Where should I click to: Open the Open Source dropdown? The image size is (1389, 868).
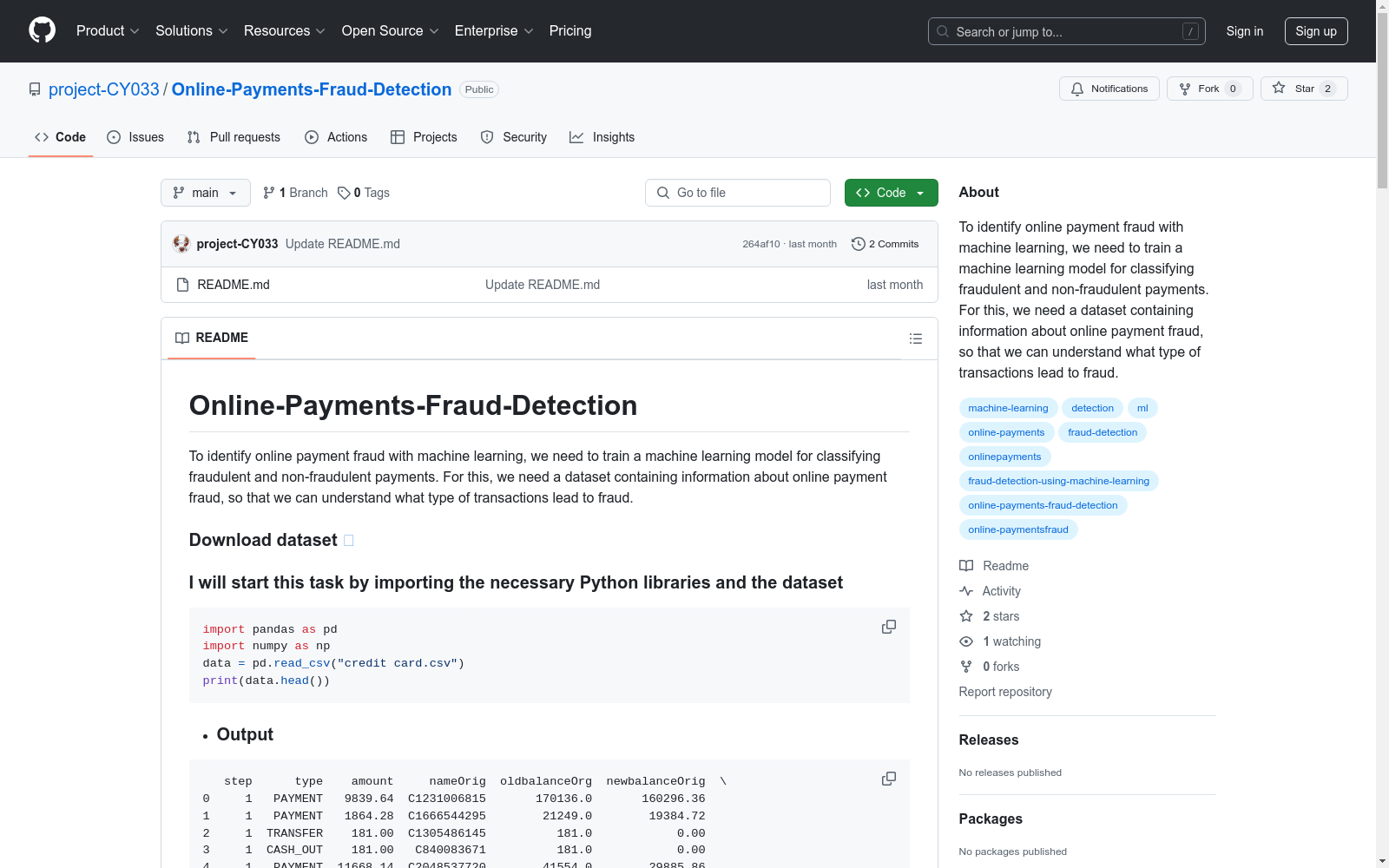pos(391,31)
